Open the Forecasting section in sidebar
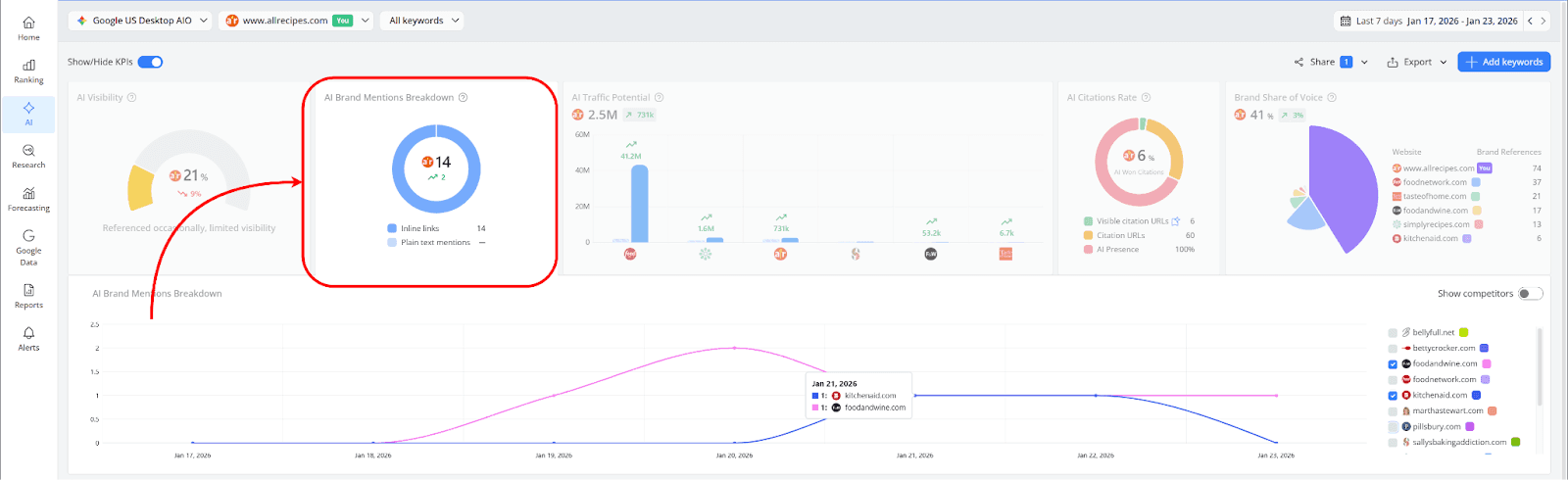The image size is (1568, 480). pyautogui.click(x=28, y=200)
